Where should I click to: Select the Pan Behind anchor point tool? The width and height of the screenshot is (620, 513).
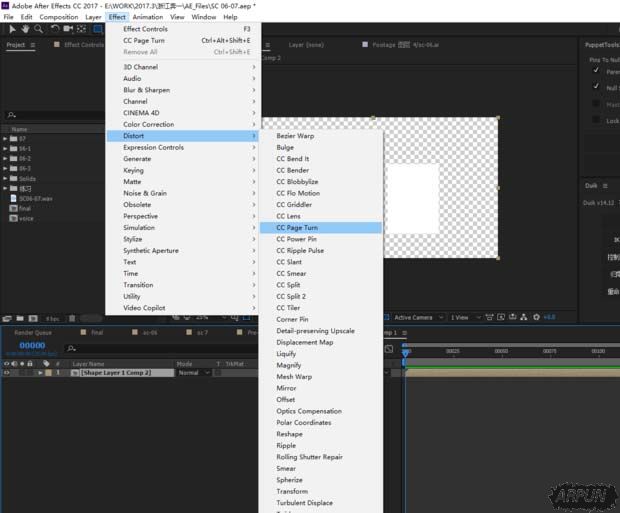[81, 29]
